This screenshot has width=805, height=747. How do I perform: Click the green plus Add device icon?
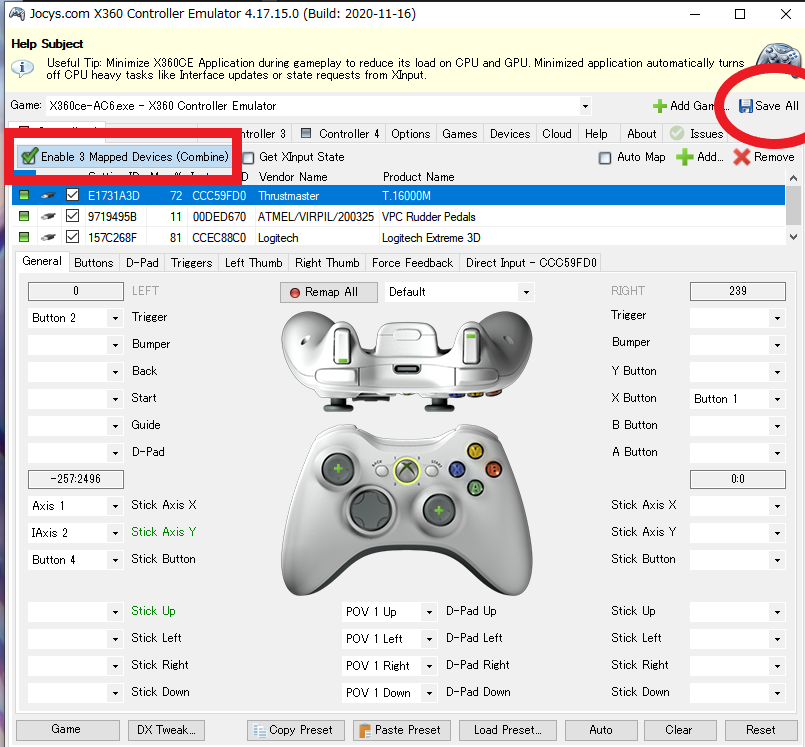[x=684, y=157]
